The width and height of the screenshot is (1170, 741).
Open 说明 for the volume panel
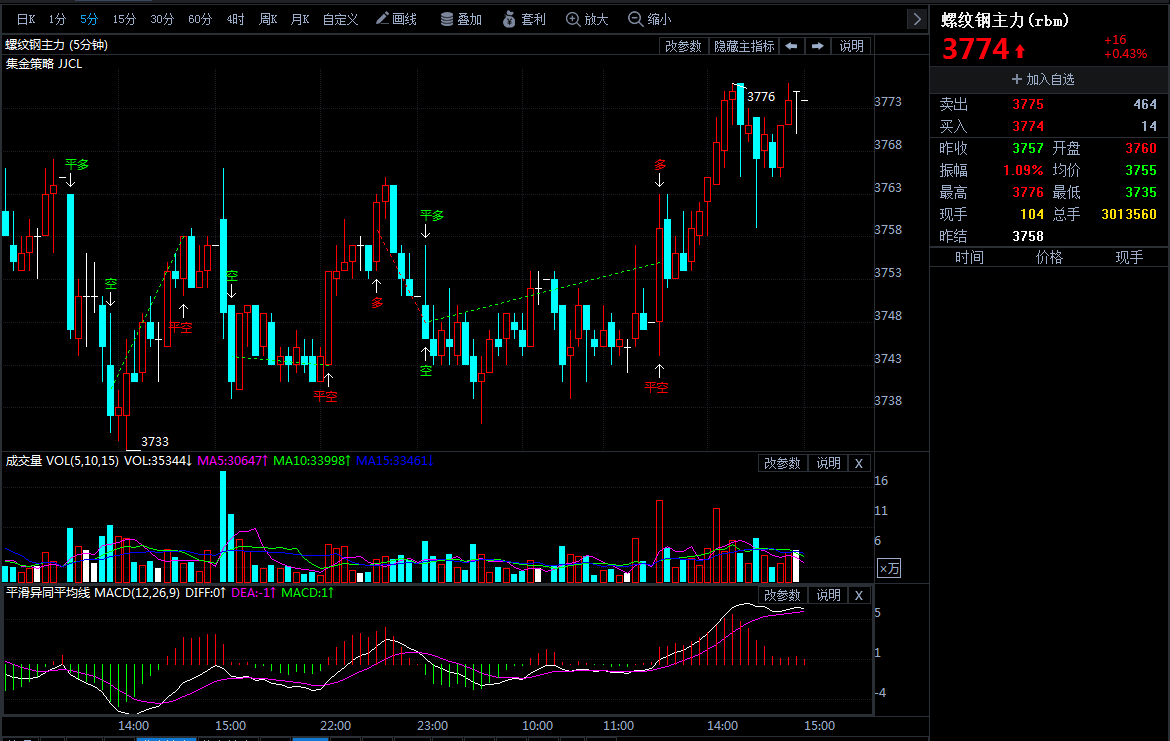click(x=828, y=463)
